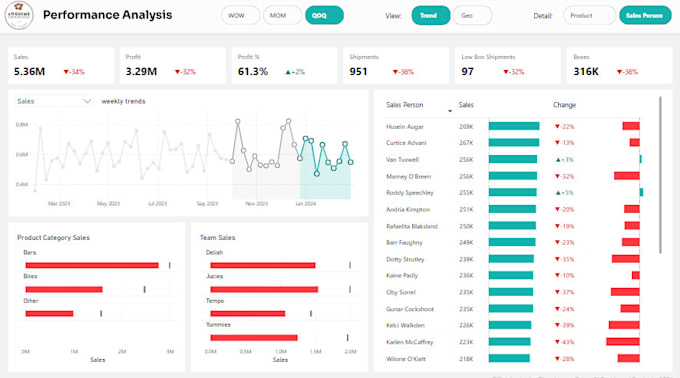Open the Sales 5.36M KPI card

61,65
